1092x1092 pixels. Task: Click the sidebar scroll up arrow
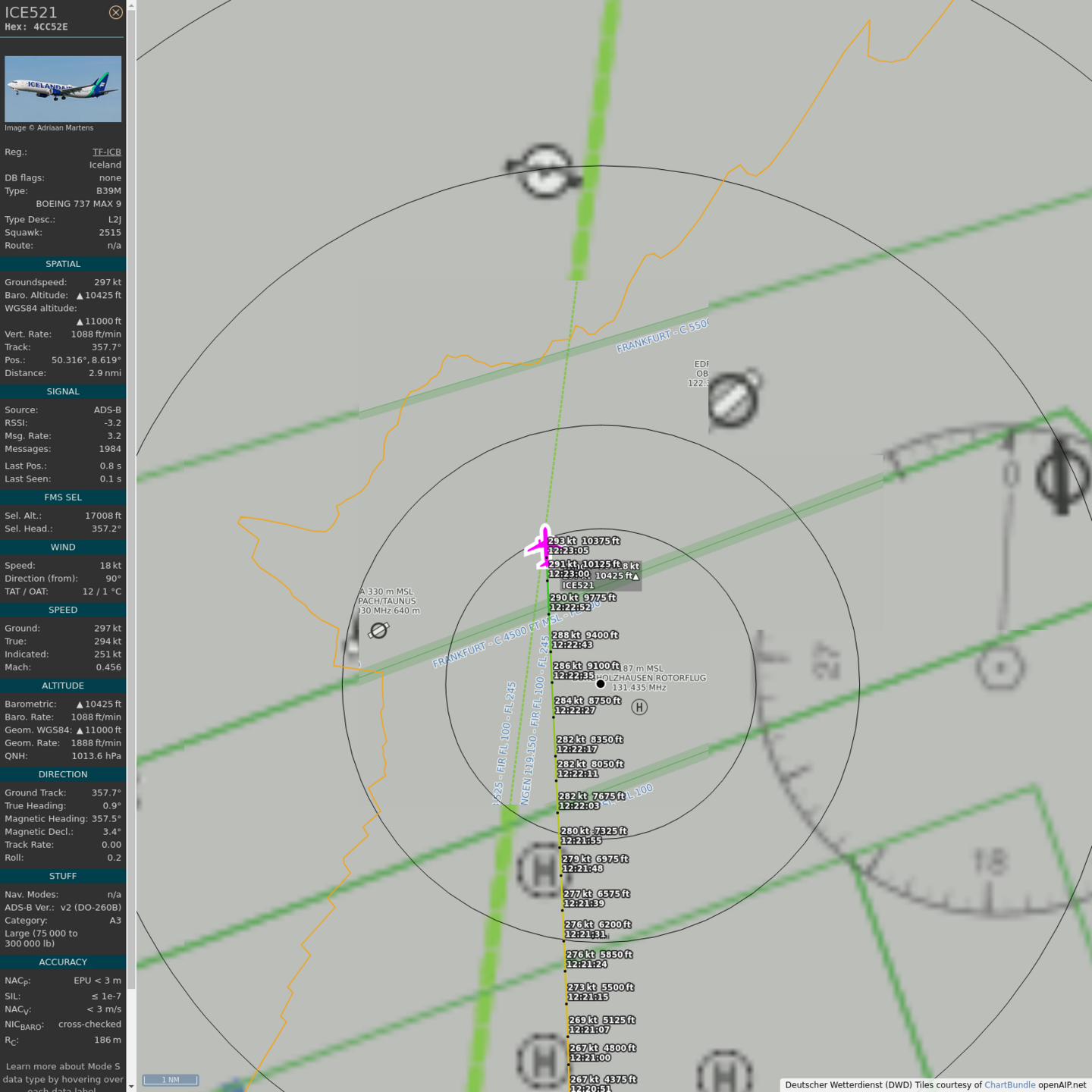point(131,5)
